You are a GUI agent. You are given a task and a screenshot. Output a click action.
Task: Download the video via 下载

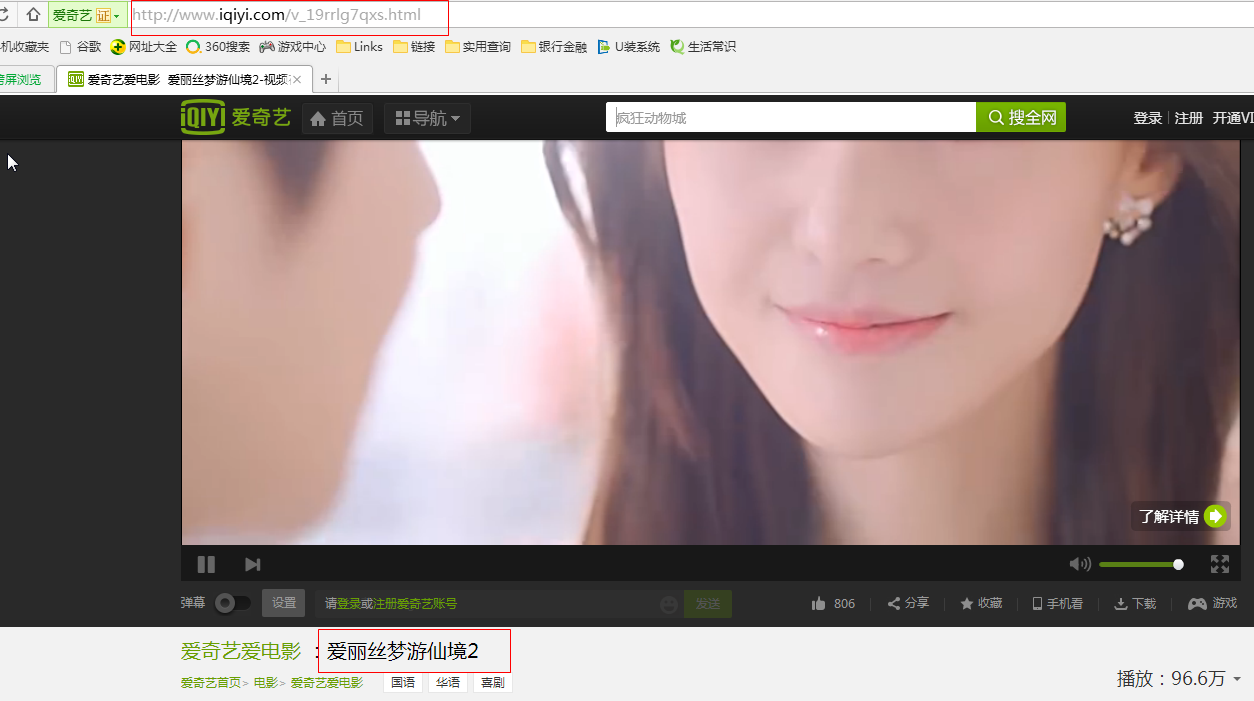[x=1135, y=603]
